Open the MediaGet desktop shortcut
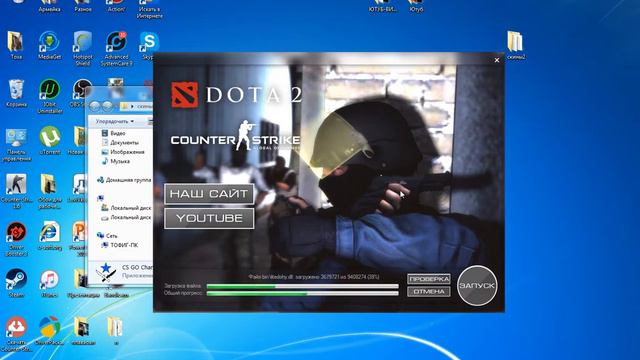Screen dimensions: 640x360 point(49,46)
